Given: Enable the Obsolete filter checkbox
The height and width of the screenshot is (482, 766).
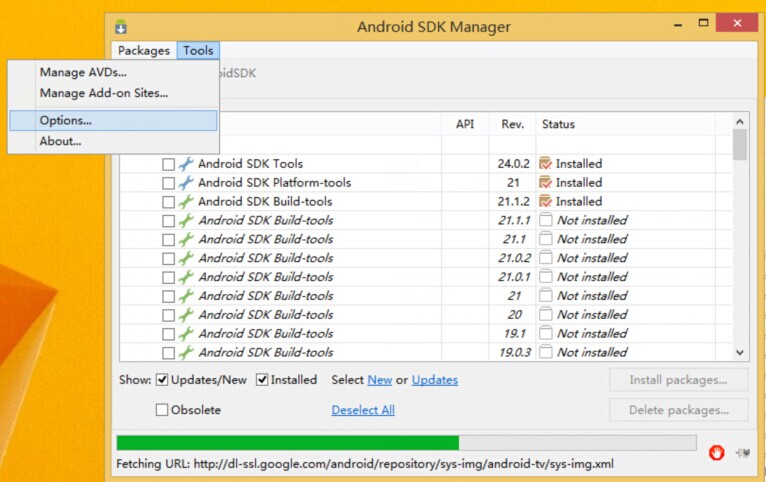Looking at the screenshot, I should [162, 409].
